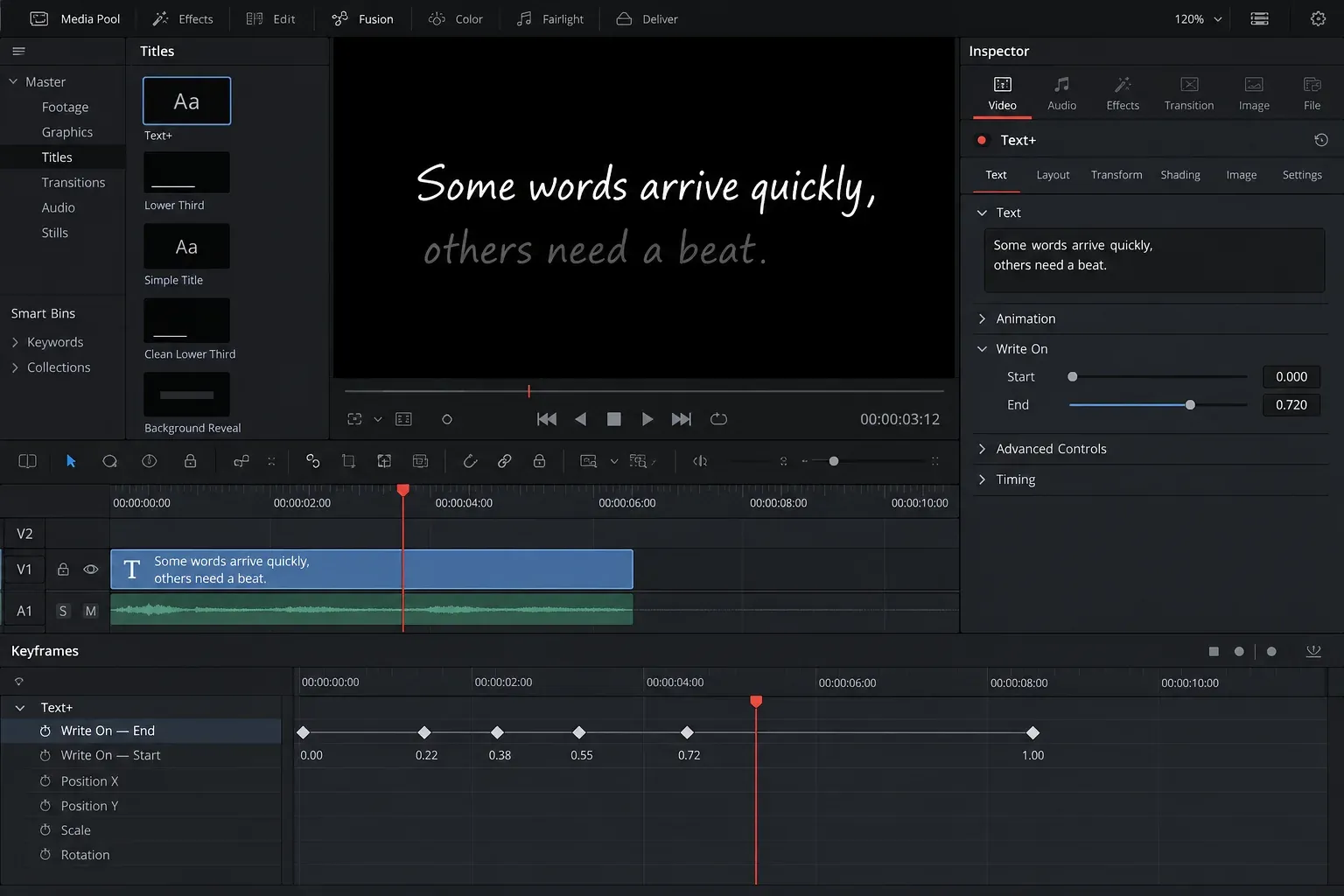
Task: Expand the Collections smart bin
Action: pyautogui.click(x=15, y=367)
